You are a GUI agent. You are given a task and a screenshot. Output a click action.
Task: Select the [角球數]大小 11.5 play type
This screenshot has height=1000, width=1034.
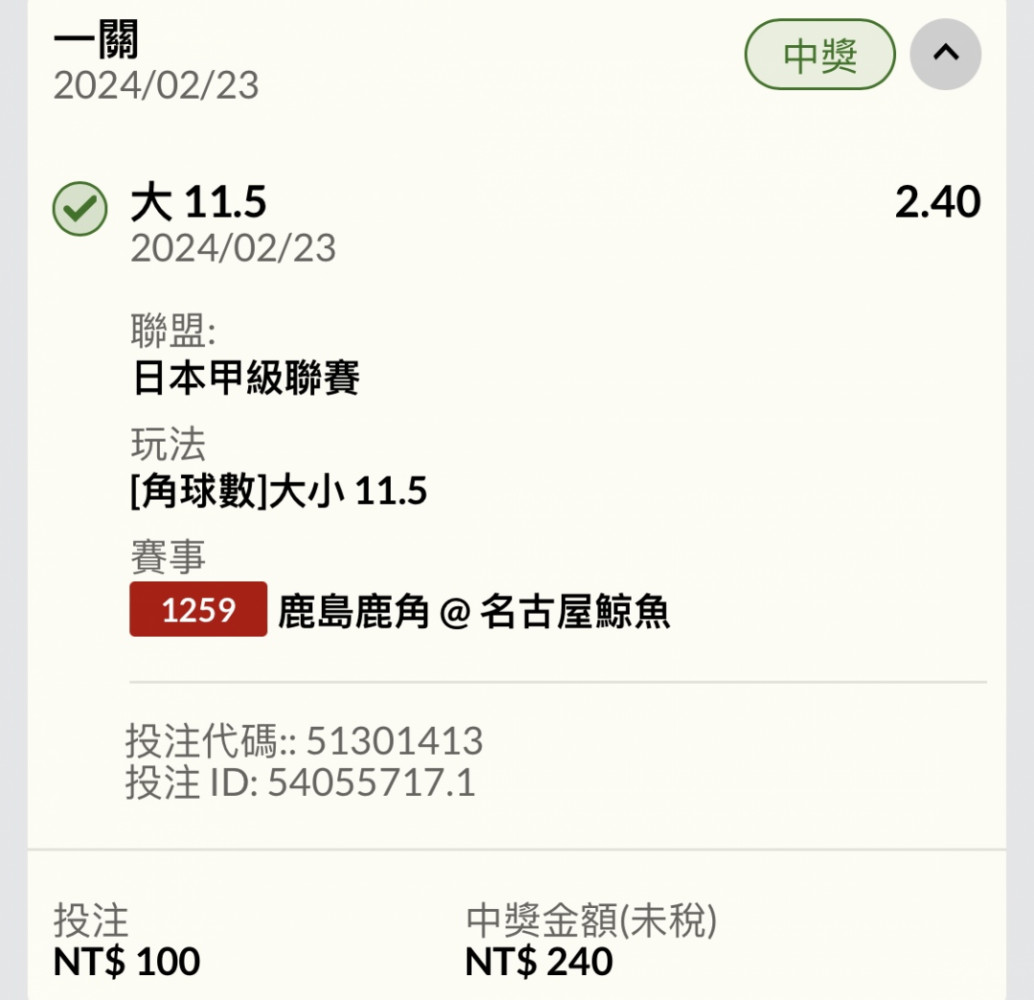pyautogui.click(x=279, y=491)
